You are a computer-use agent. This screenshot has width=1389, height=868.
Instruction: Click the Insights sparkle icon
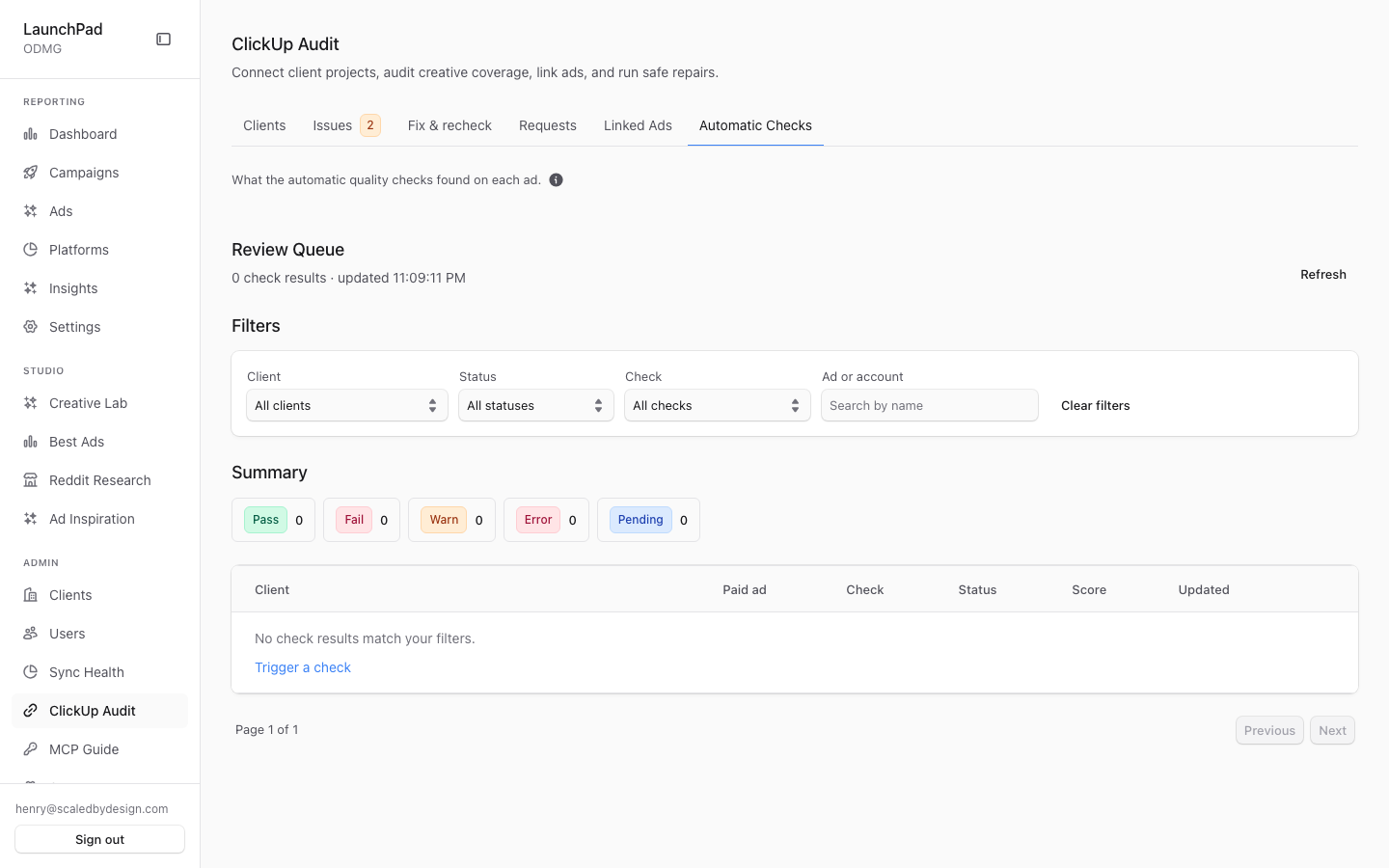tap(31, 288)
